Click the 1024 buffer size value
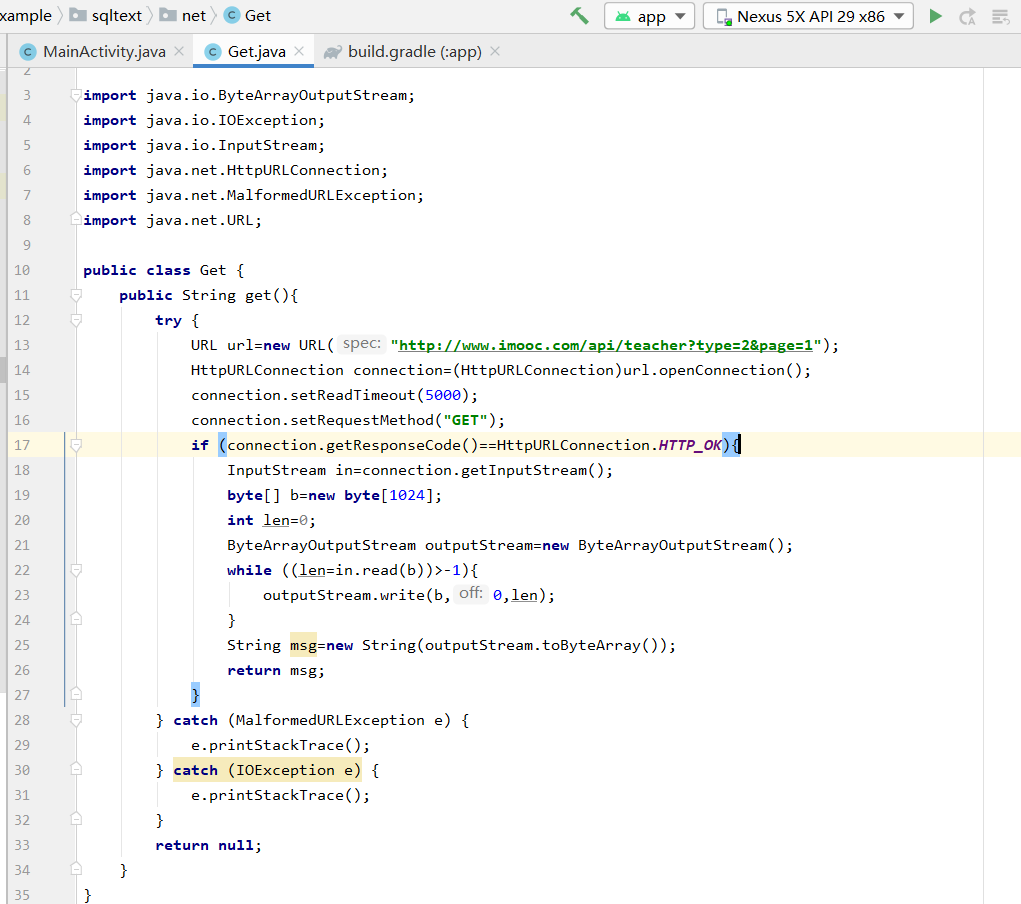 click(x=407, y=495)
